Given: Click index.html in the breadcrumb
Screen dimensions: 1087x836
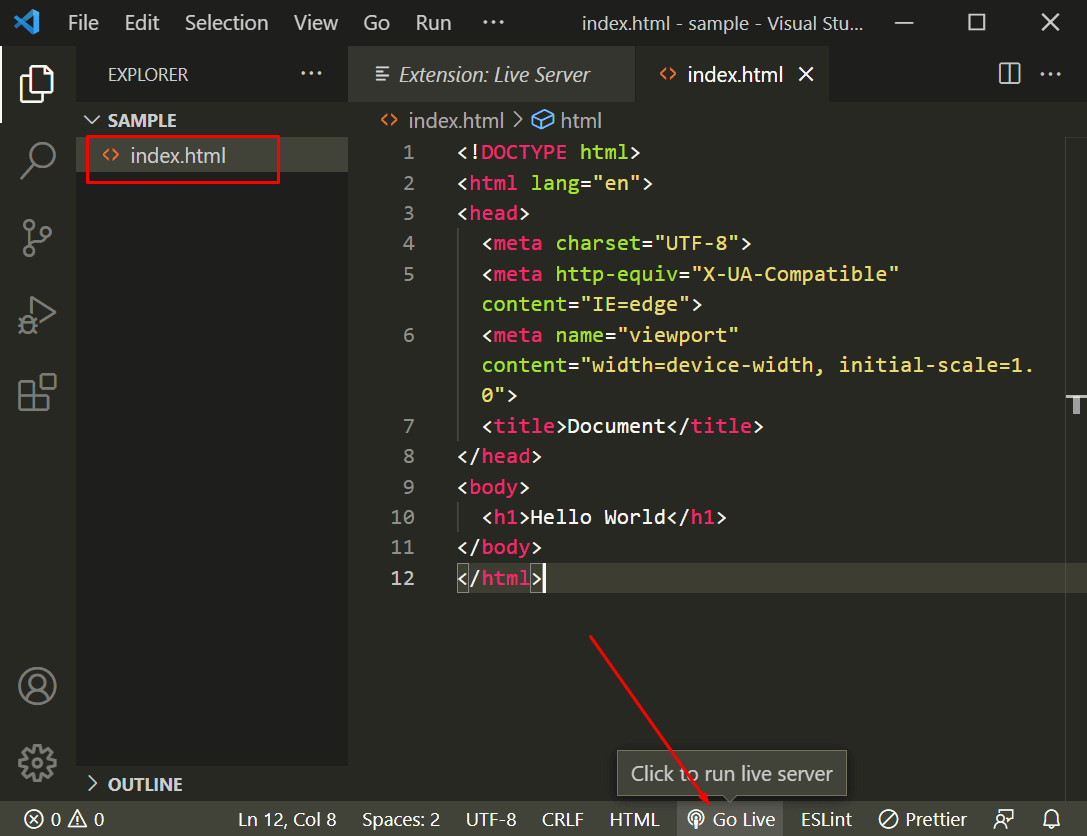Looking at the screenshot, I should pyautogui.click(x=455, y=121).
